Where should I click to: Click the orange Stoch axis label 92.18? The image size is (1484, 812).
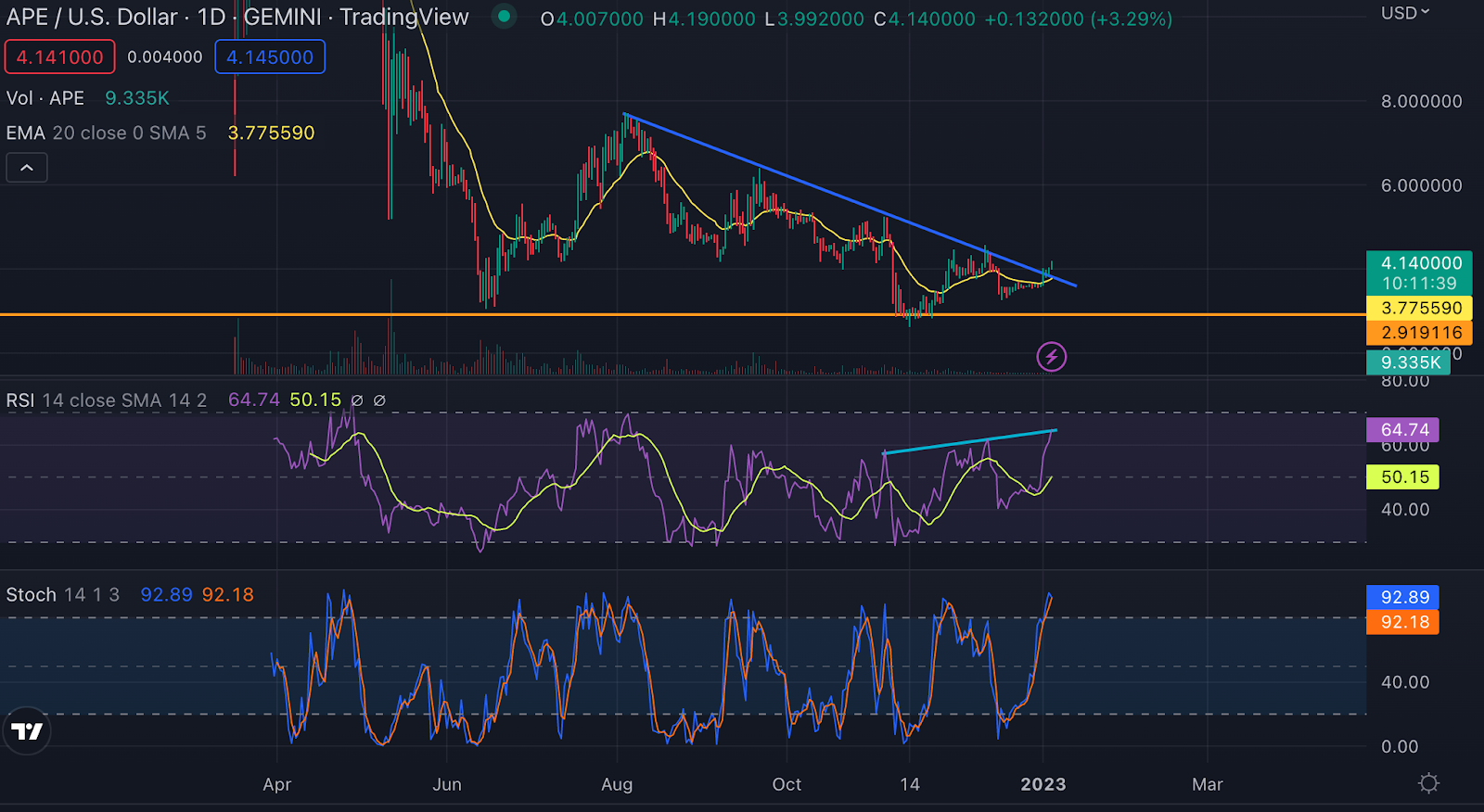(x=1403, y=622)
